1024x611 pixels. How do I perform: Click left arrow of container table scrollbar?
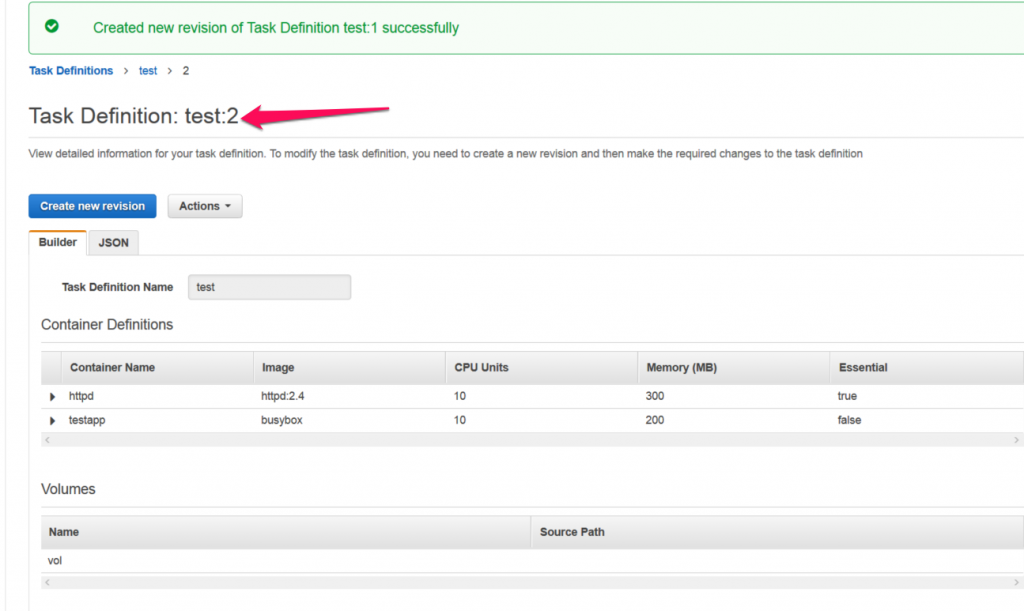tap(47, 440)
